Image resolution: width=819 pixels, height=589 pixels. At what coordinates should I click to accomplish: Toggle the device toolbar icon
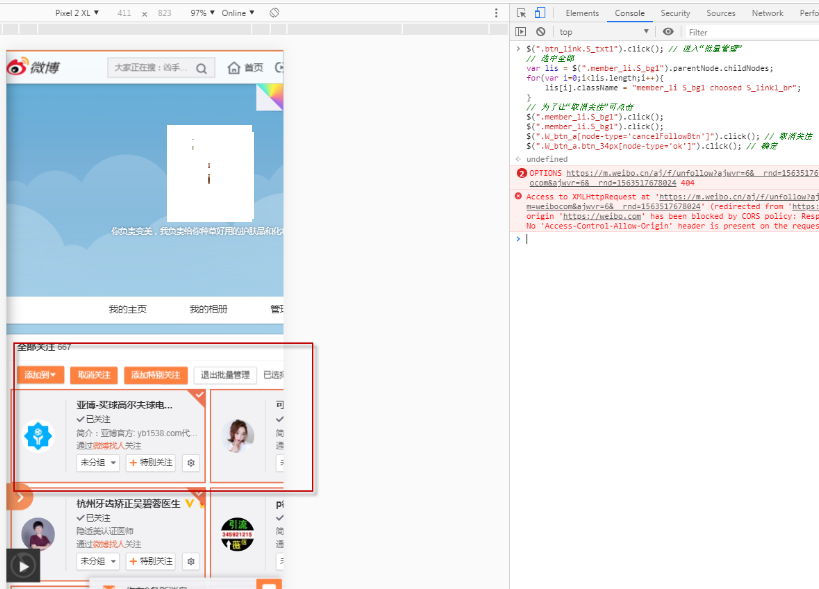[x=540, y=13]
